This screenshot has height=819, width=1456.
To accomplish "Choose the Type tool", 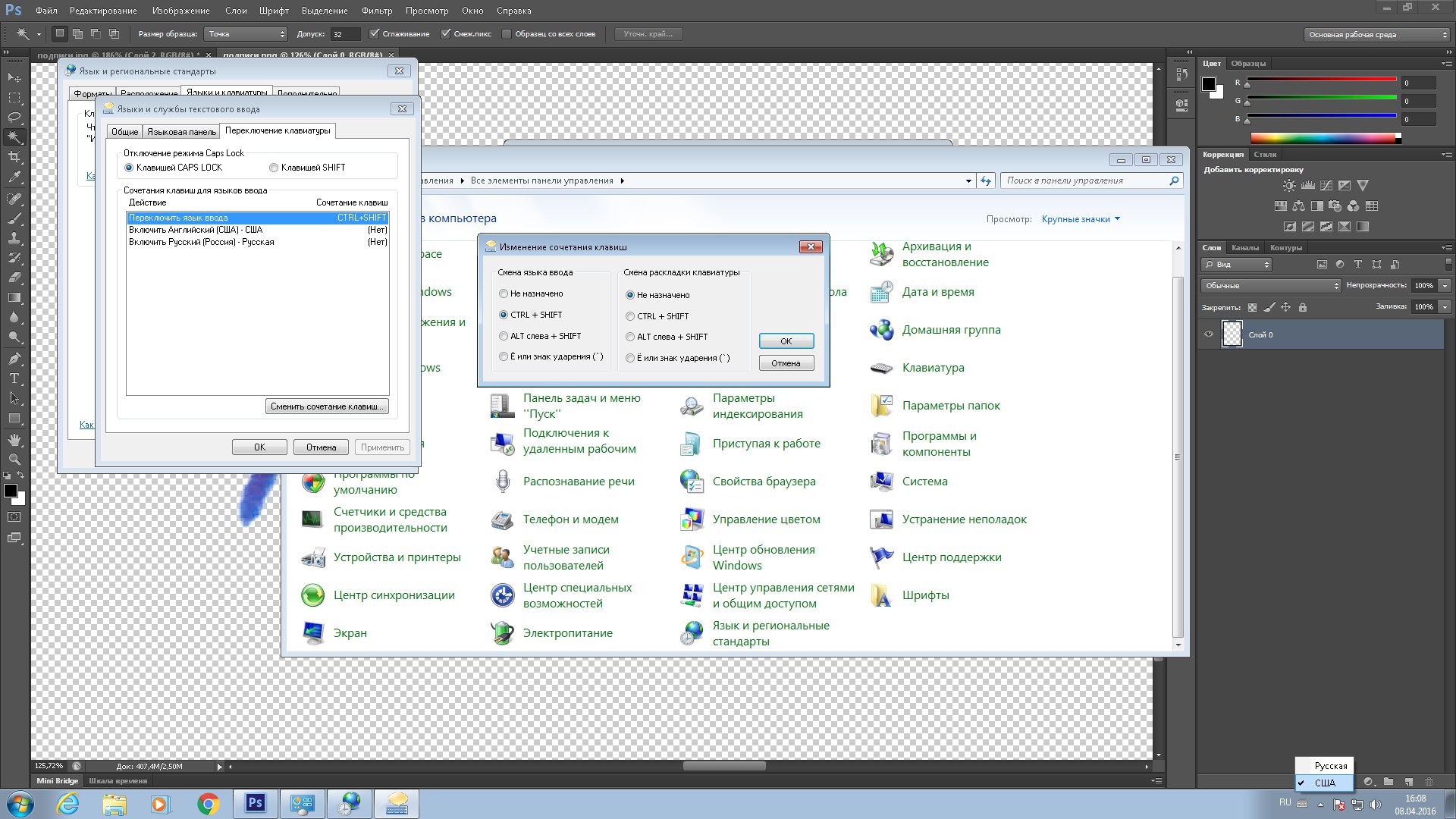I will (x=14, y=378).
